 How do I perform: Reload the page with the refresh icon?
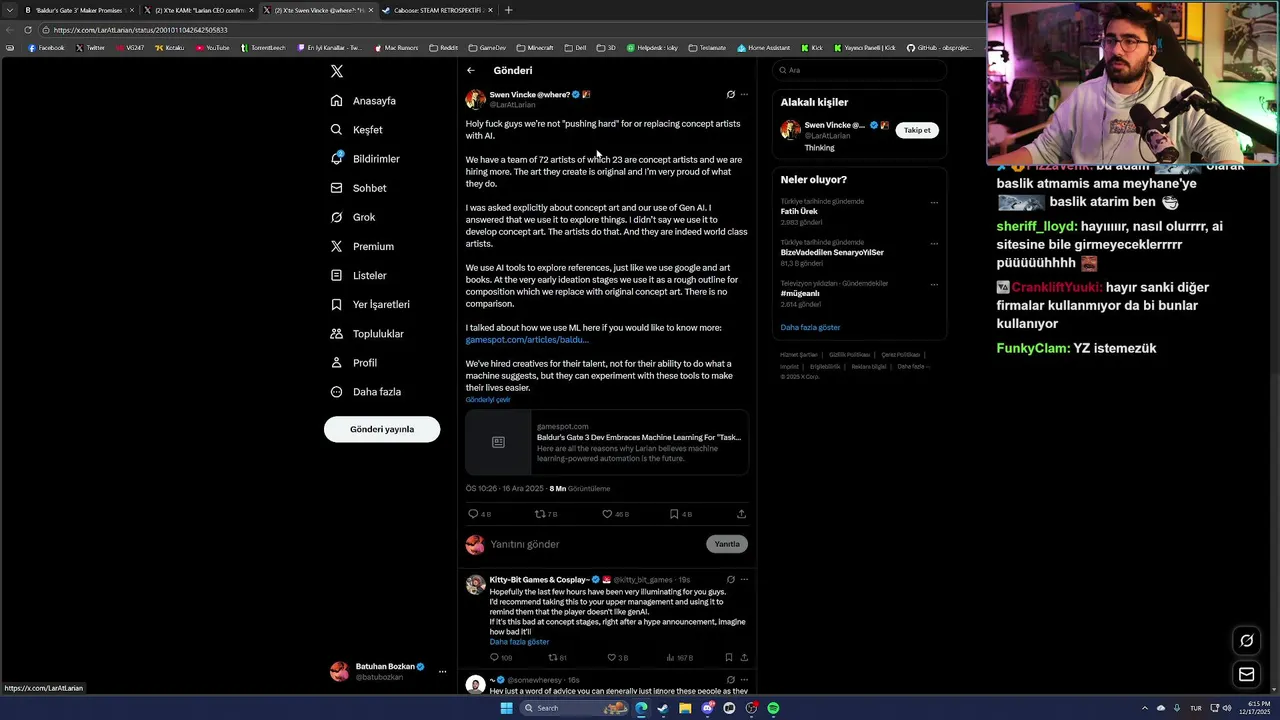27,30
